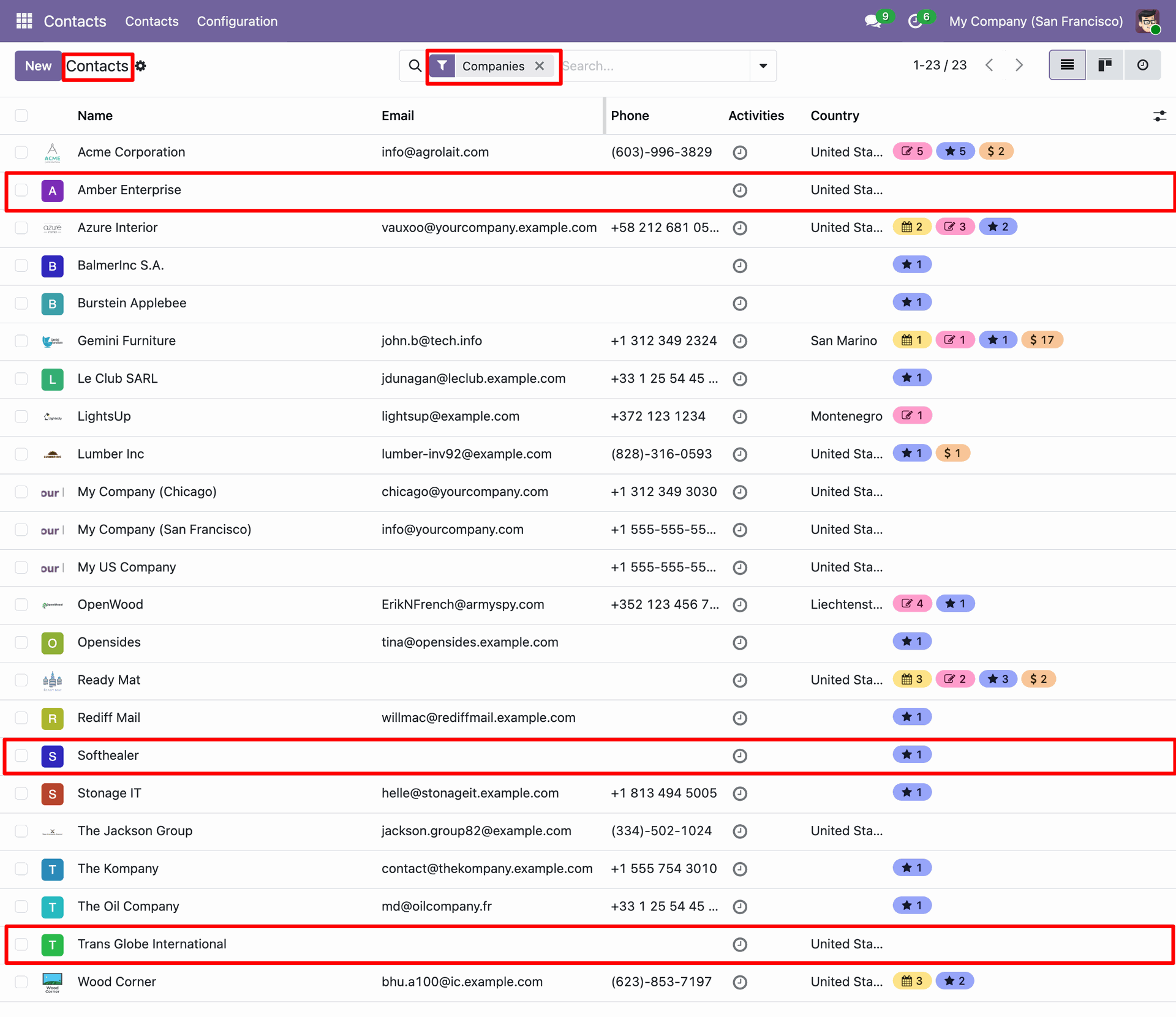Click the search magnifier icon
Screen dimensions: 1176x1017
tap(415, 66)
